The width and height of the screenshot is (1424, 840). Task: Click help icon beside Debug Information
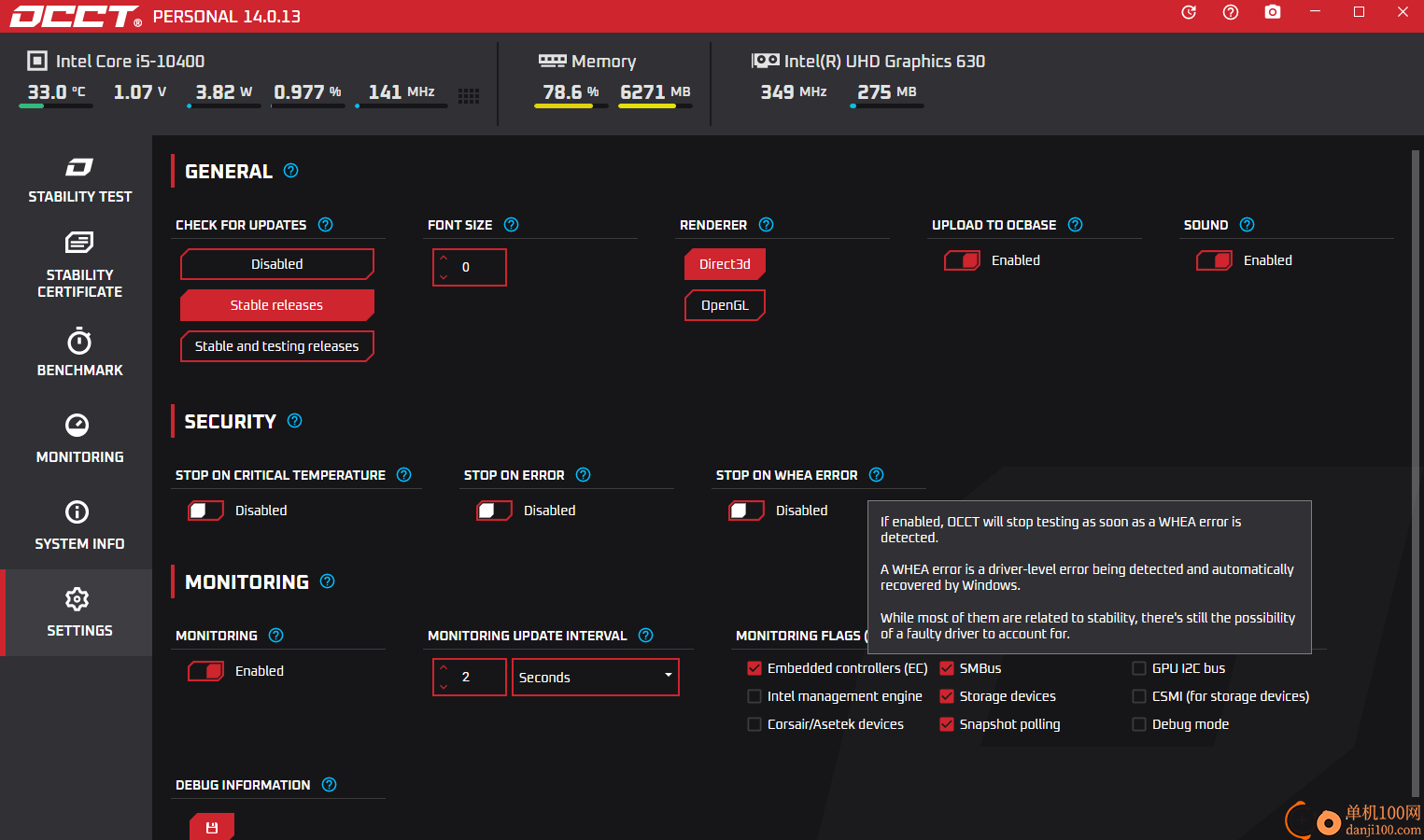point(329,784)
